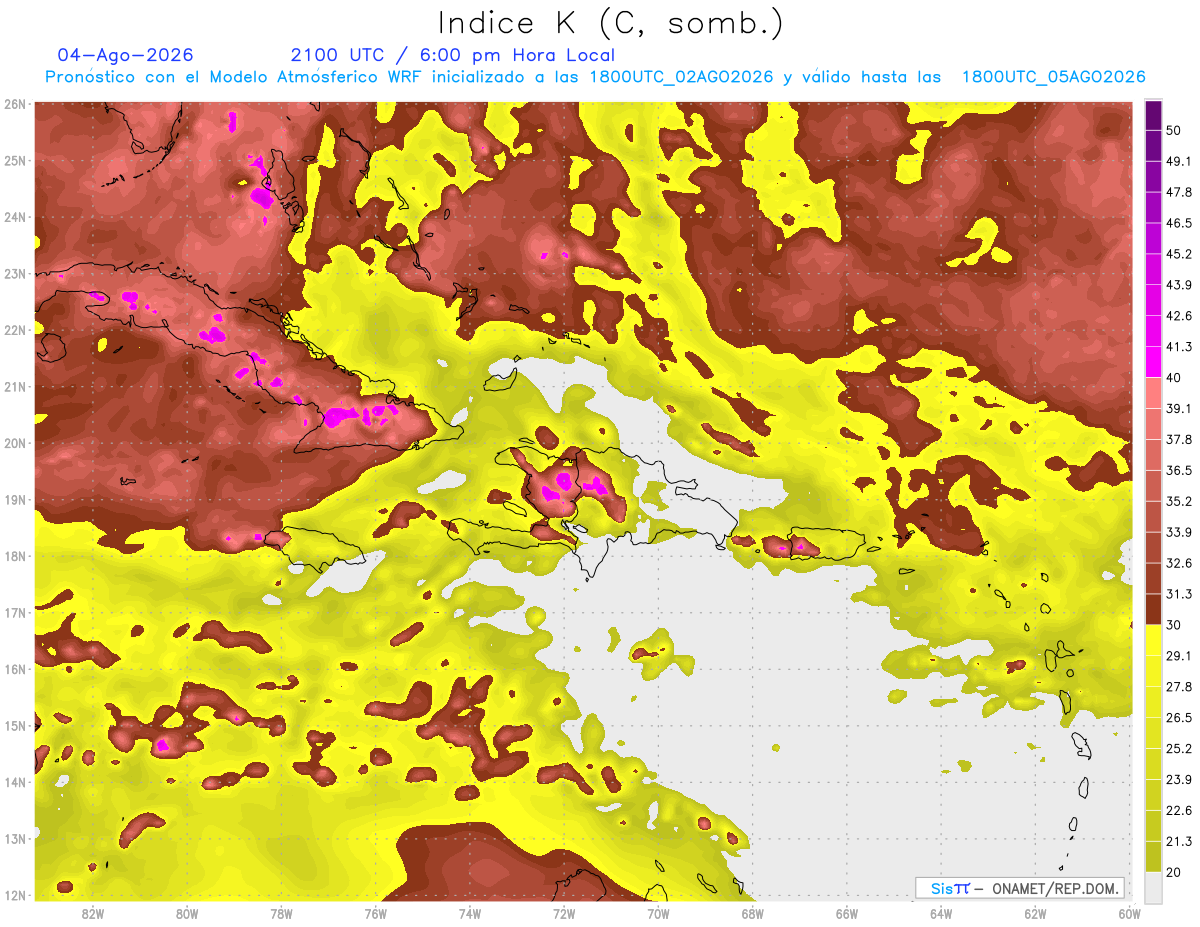Select the date label '04-Ago-2026'

(126, 55)
